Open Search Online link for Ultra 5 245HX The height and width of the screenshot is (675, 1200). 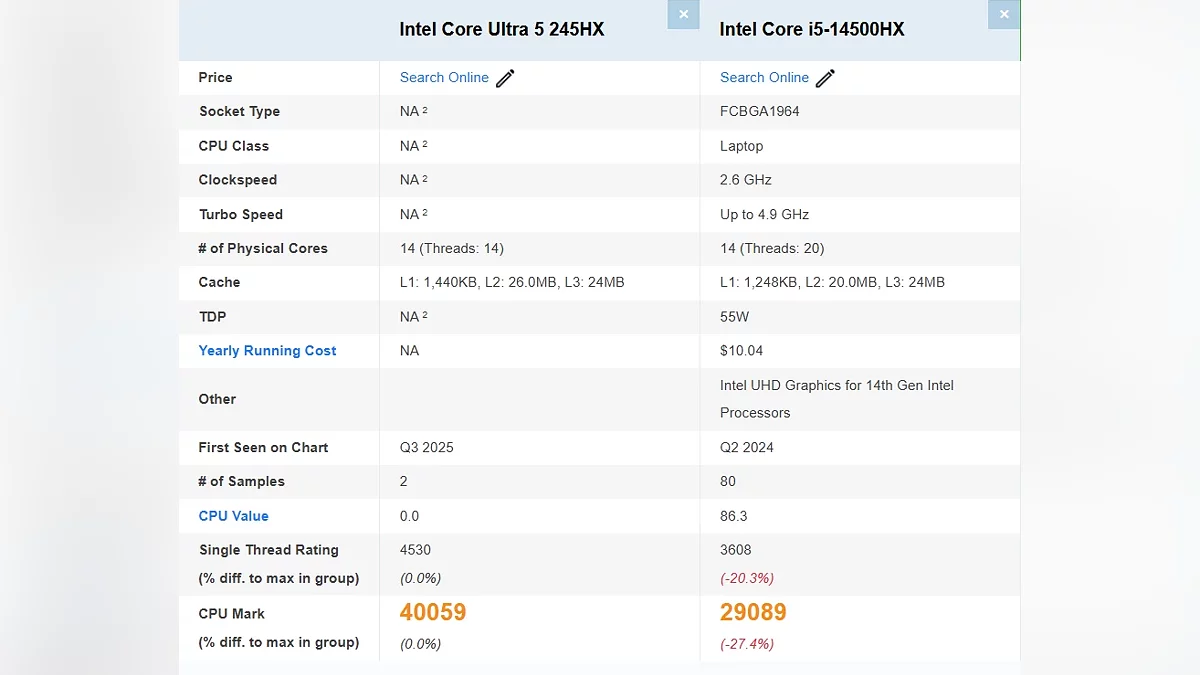(x=444, y=77)
